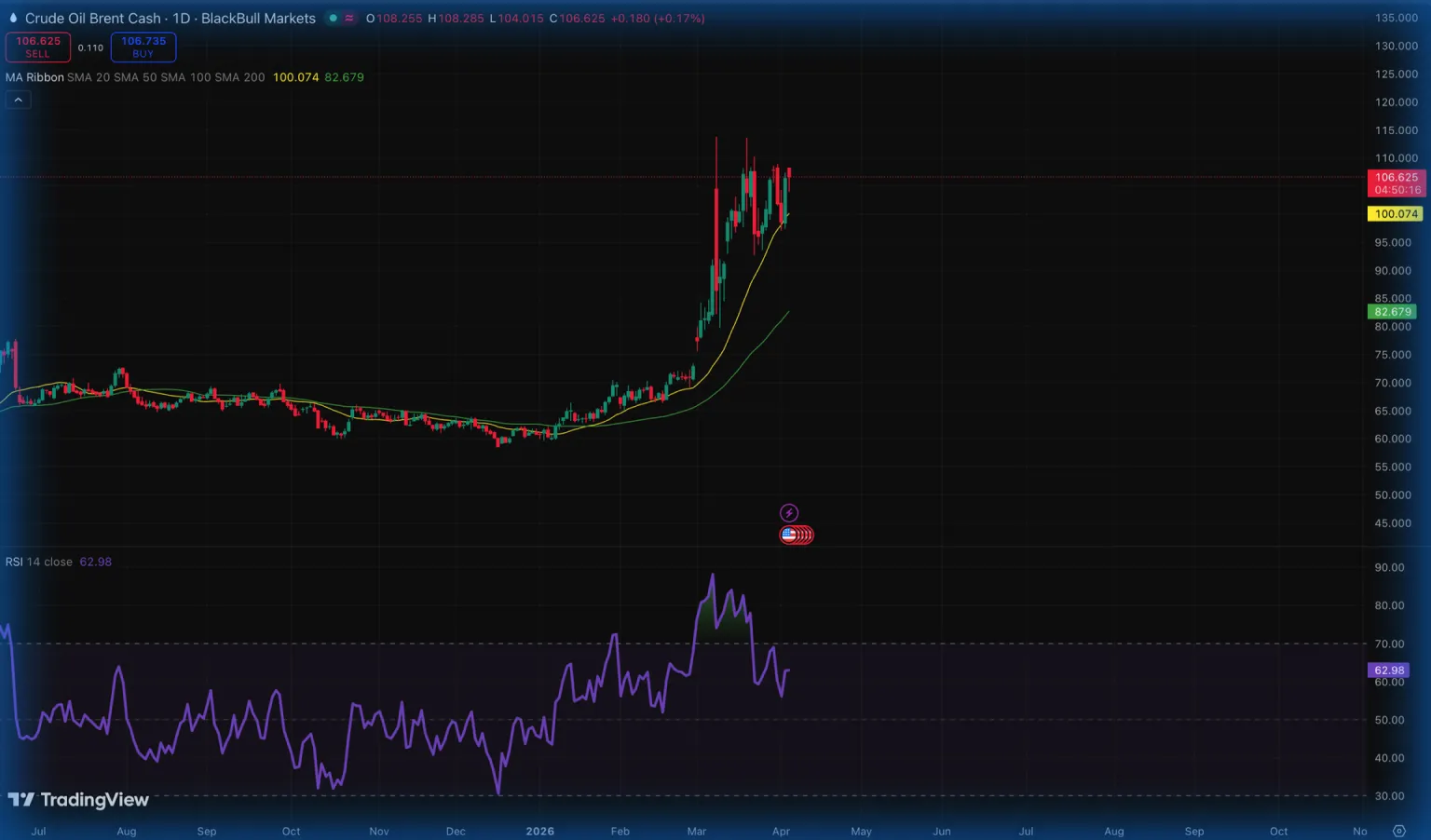Click the Crude Oil Brent Cash title
The width and height of the screenshot is (1431, 840).
click(92, 18)
